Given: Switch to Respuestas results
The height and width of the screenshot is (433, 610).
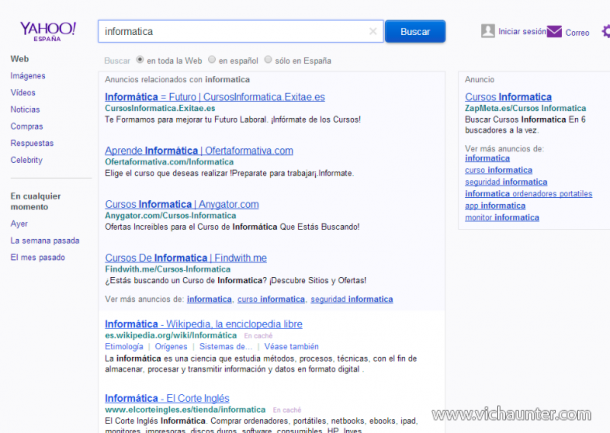Looking at the screenshot, I should pos(32,143).
